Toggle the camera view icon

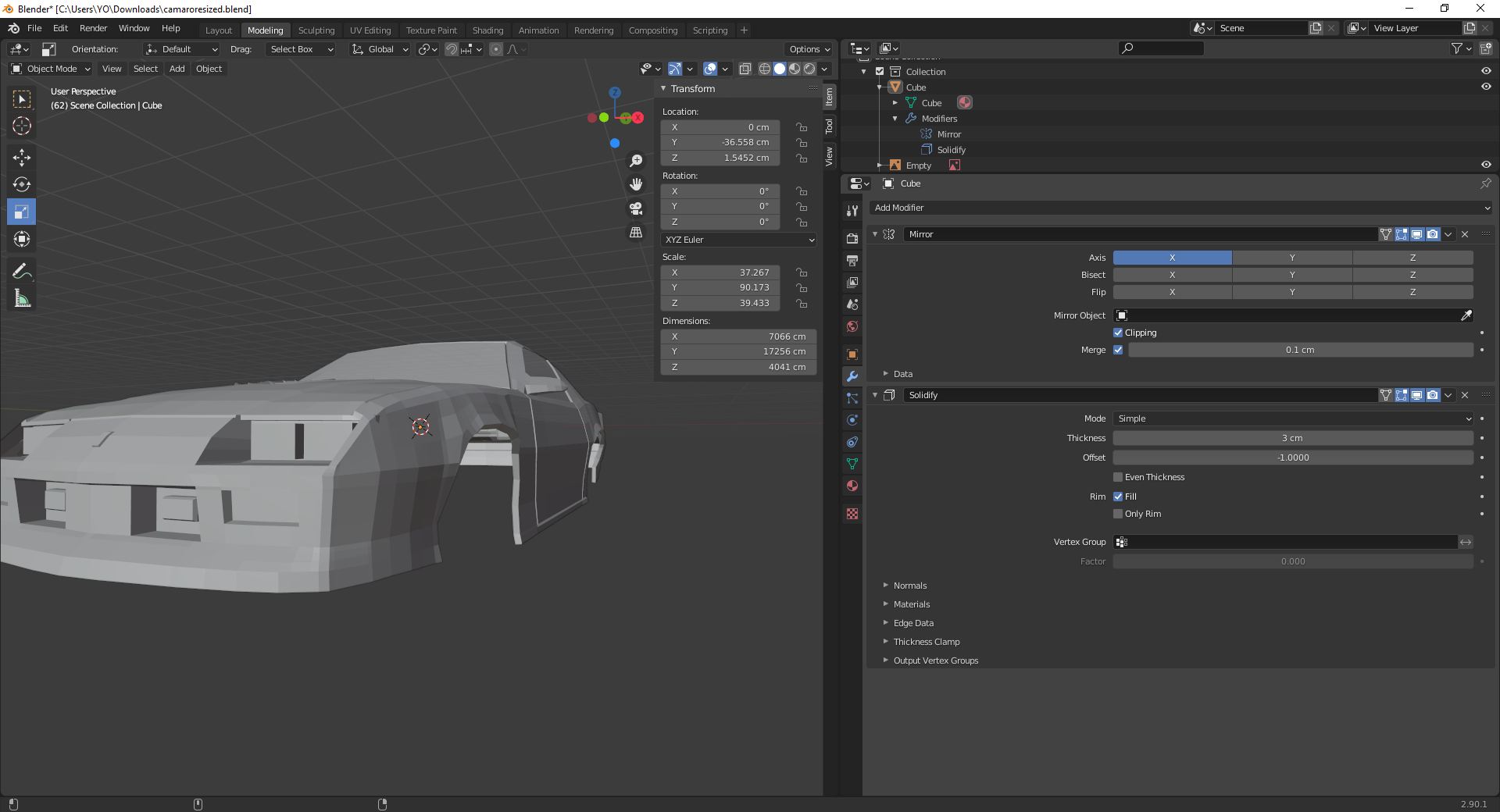click(636, 208)
